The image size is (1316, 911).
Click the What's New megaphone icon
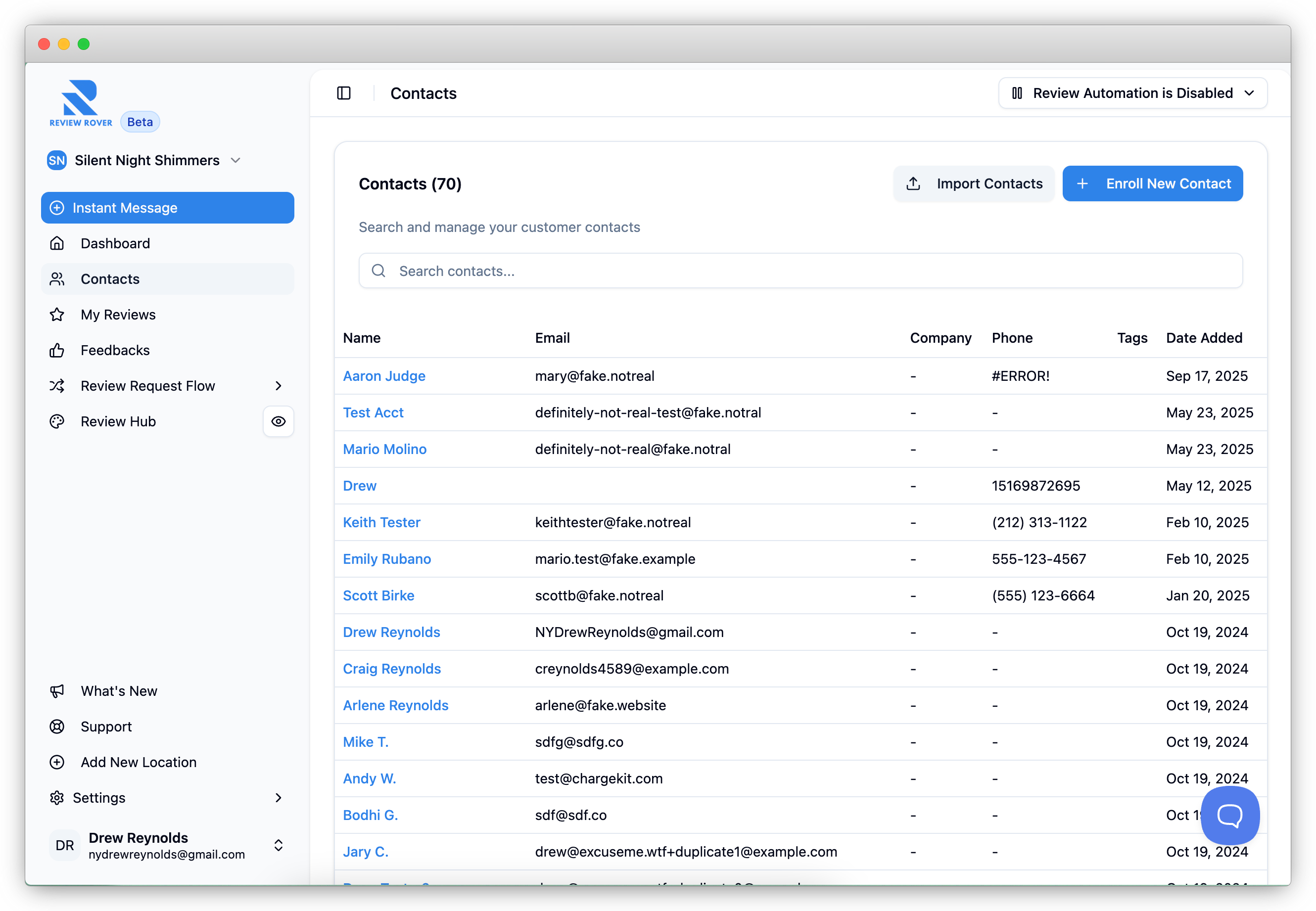pyautogui.click(x=57, y=691)
